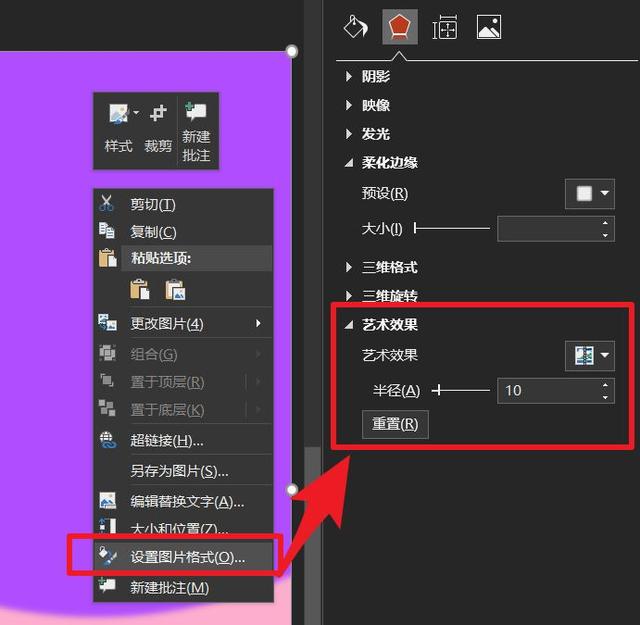Screen dimensions: 640x625
Task: Select the Effects pentagon tab icon
Action: [x=400, y=27]
